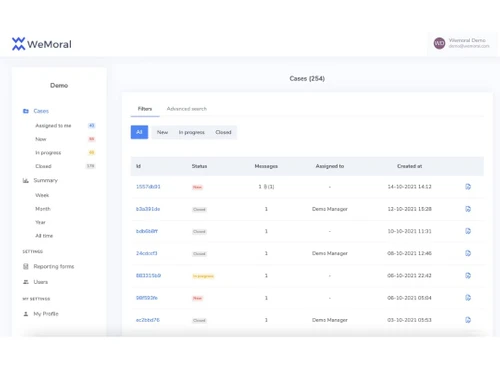Click the date 12-10-2021 15:28

pyautogui.click(x=409, y=209)
